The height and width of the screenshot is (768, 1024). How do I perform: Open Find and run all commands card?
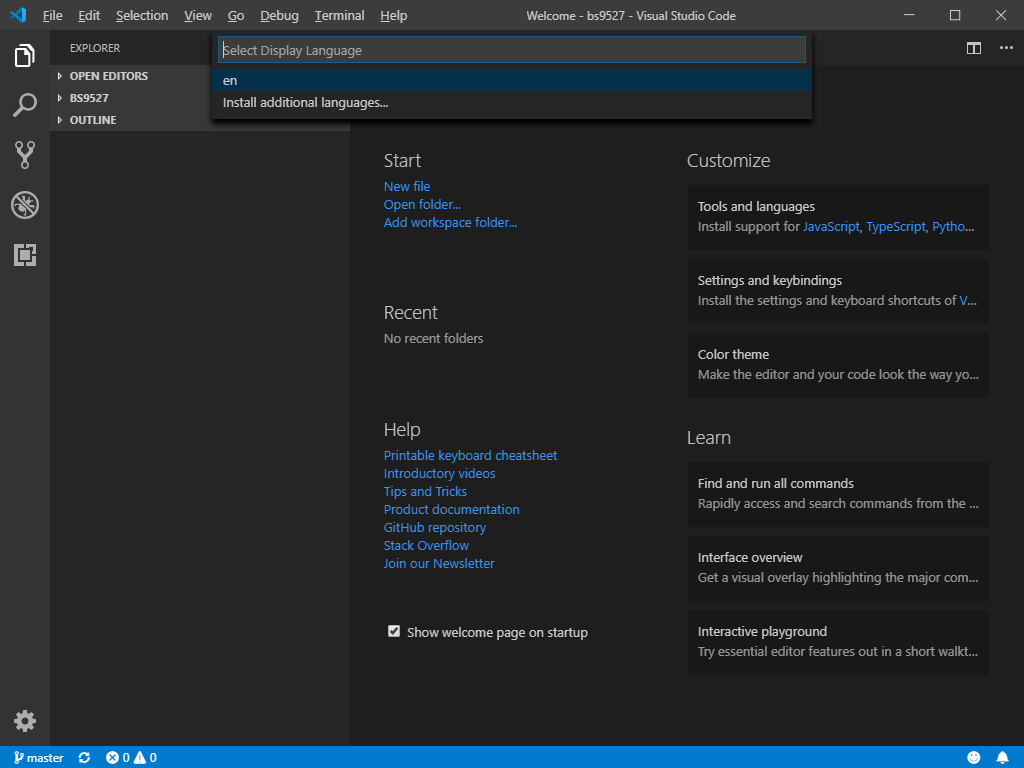click(x=838, y=494)
